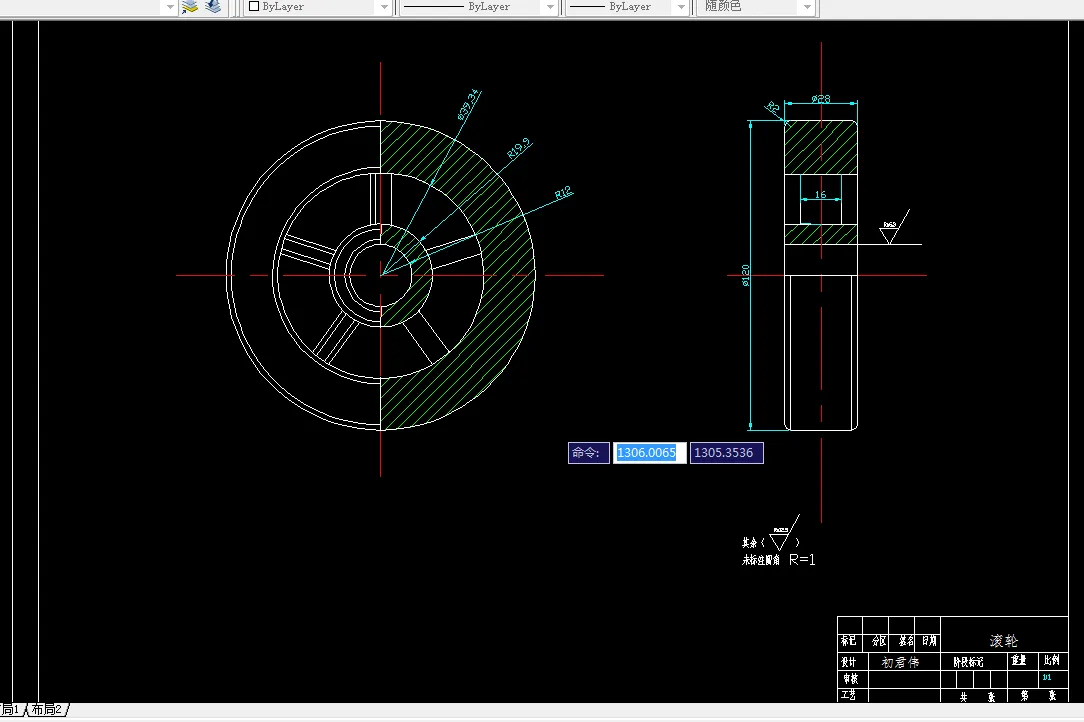1084x722 pixels.
Task: Select the R5 radius dimension text
Action: 773,107
